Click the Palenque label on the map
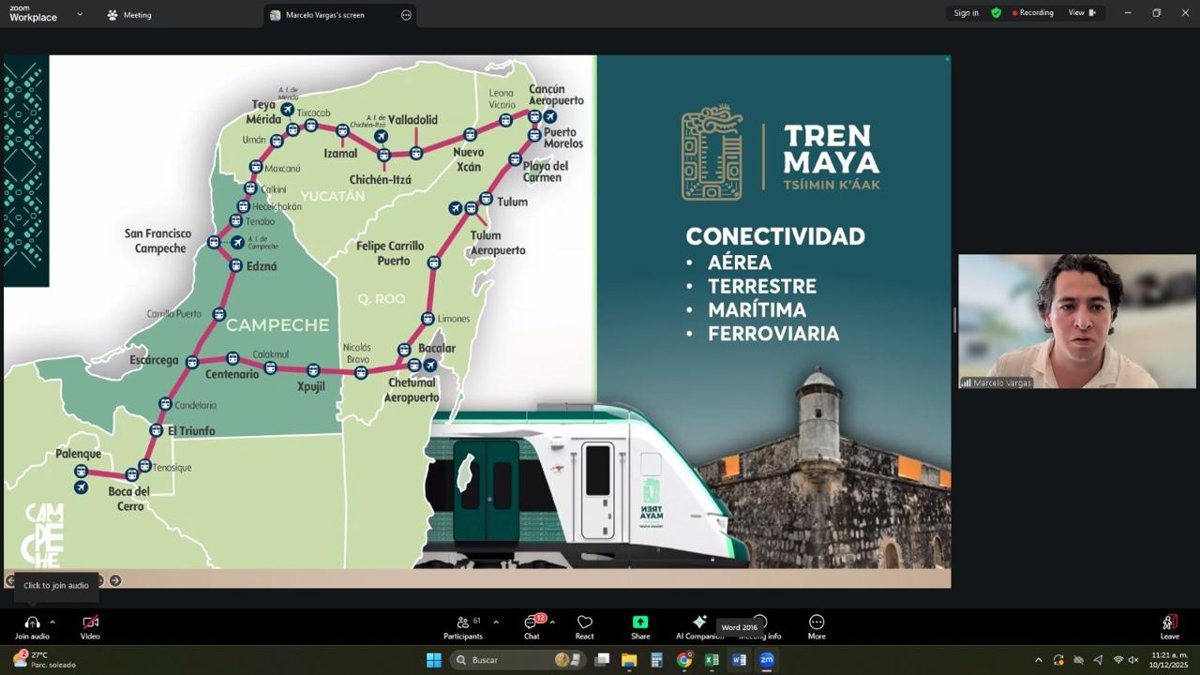 78,454
